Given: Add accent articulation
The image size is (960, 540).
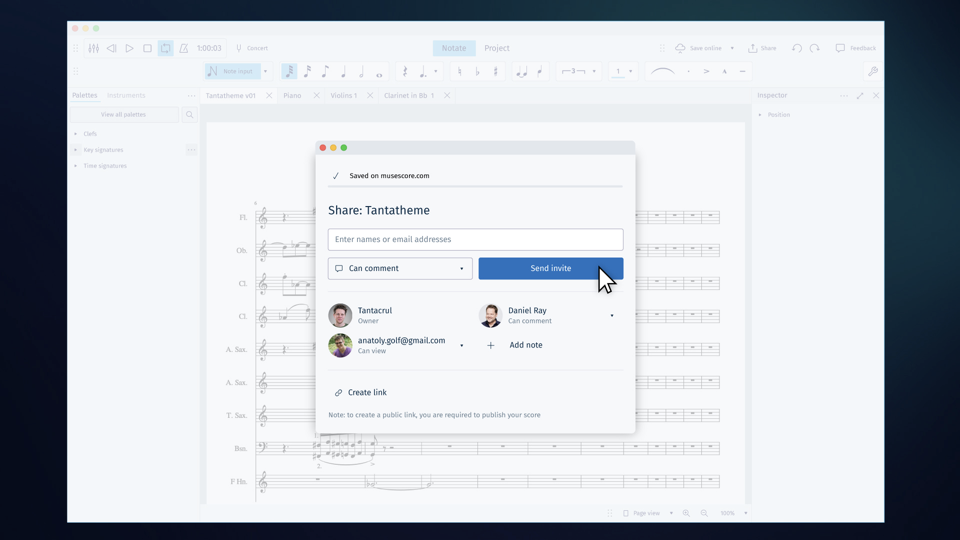Looking at the screenshot, I should pyautogui.click(x=706, y=72).
